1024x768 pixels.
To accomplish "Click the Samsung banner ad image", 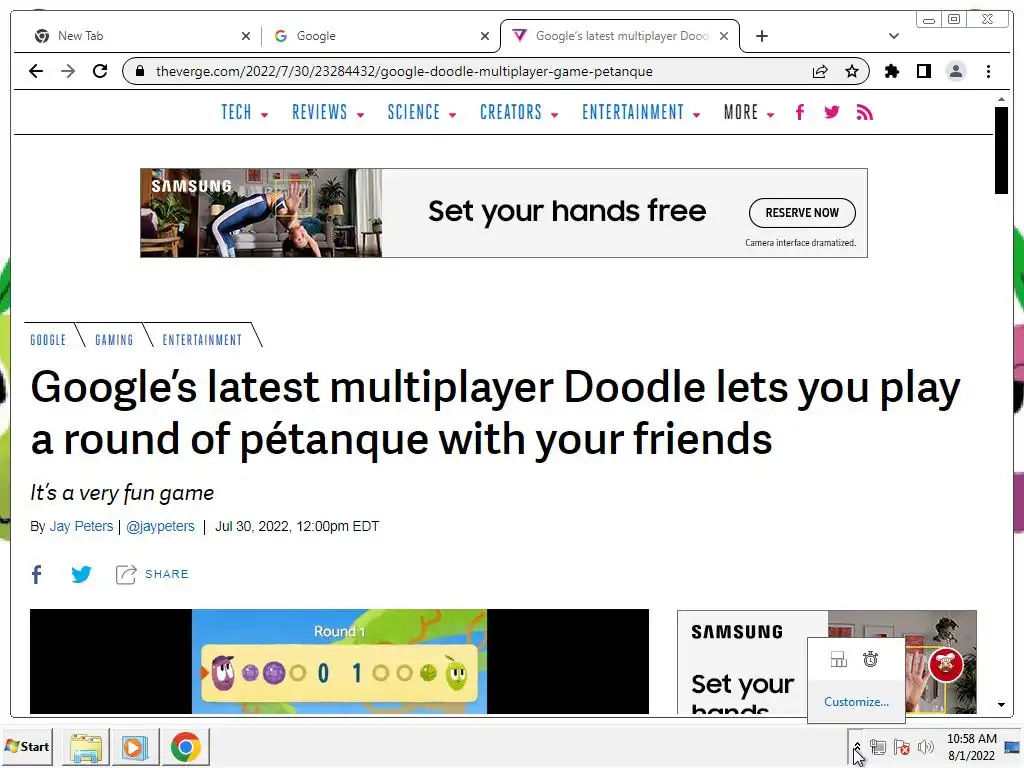I will tap(261, 213).
